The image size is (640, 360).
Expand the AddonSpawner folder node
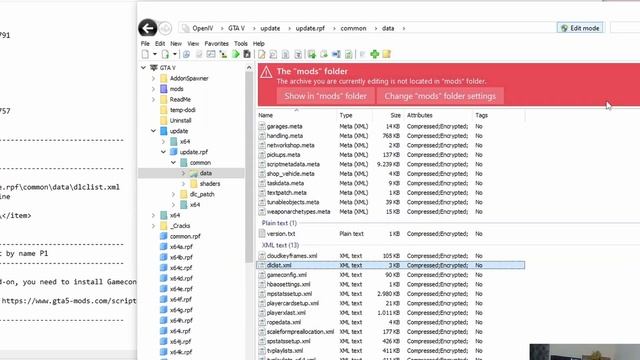(x=153, y=78)
